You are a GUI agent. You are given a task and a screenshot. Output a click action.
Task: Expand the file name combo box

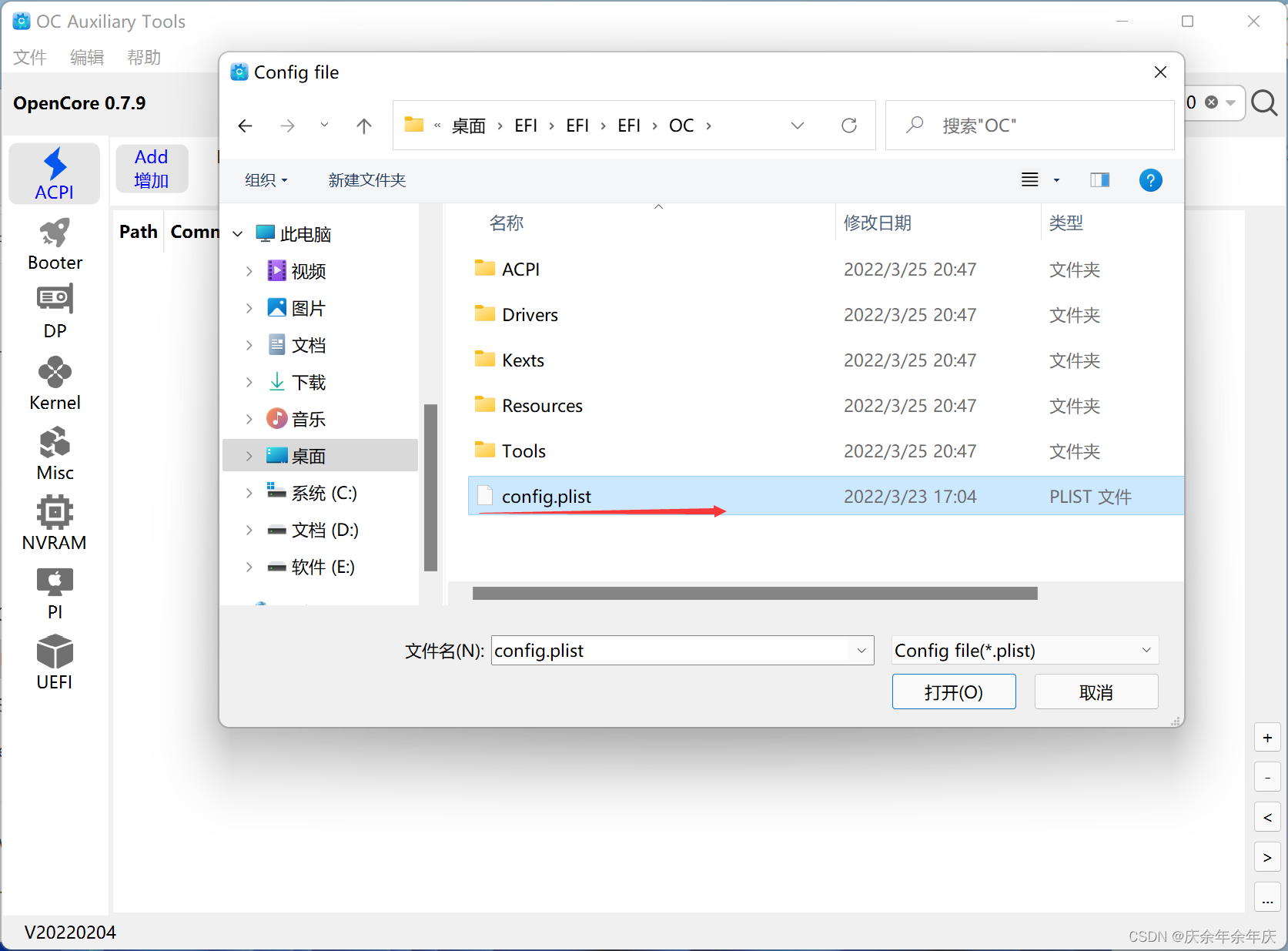coord(861,651)
